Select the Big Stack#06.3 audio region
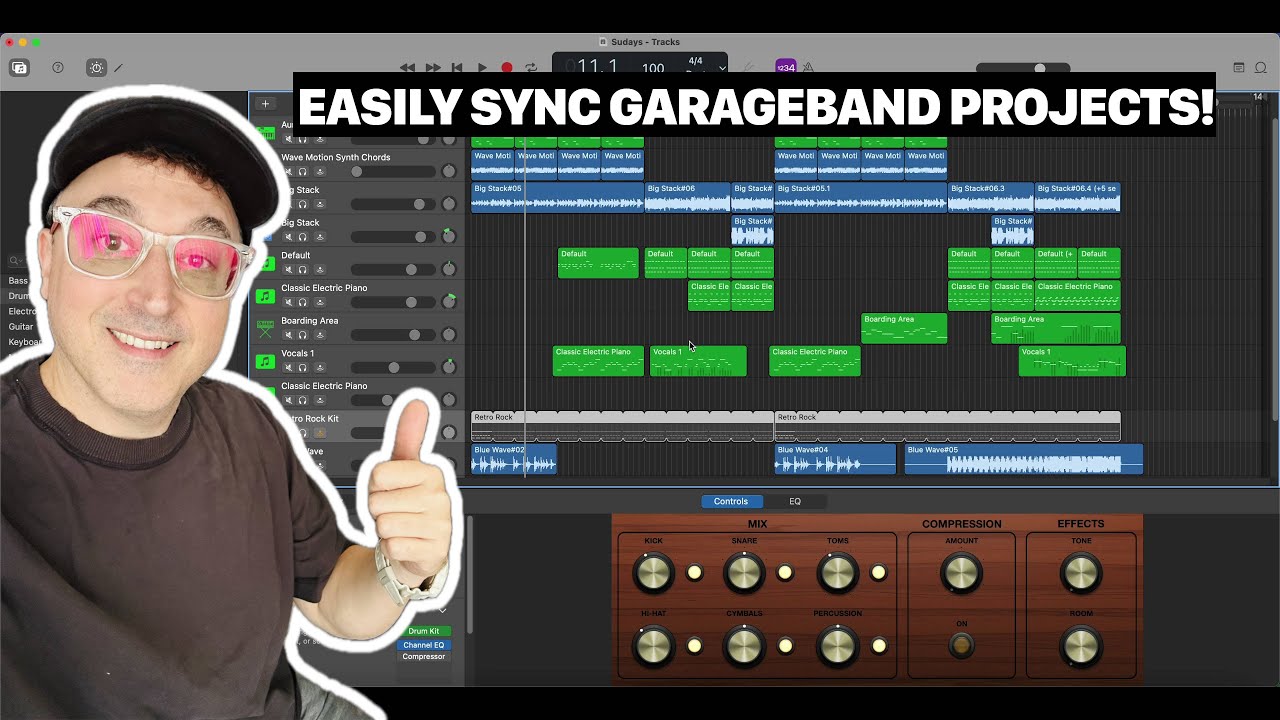The width and height of the screenshot is (1280, 720). coord(990,197)
